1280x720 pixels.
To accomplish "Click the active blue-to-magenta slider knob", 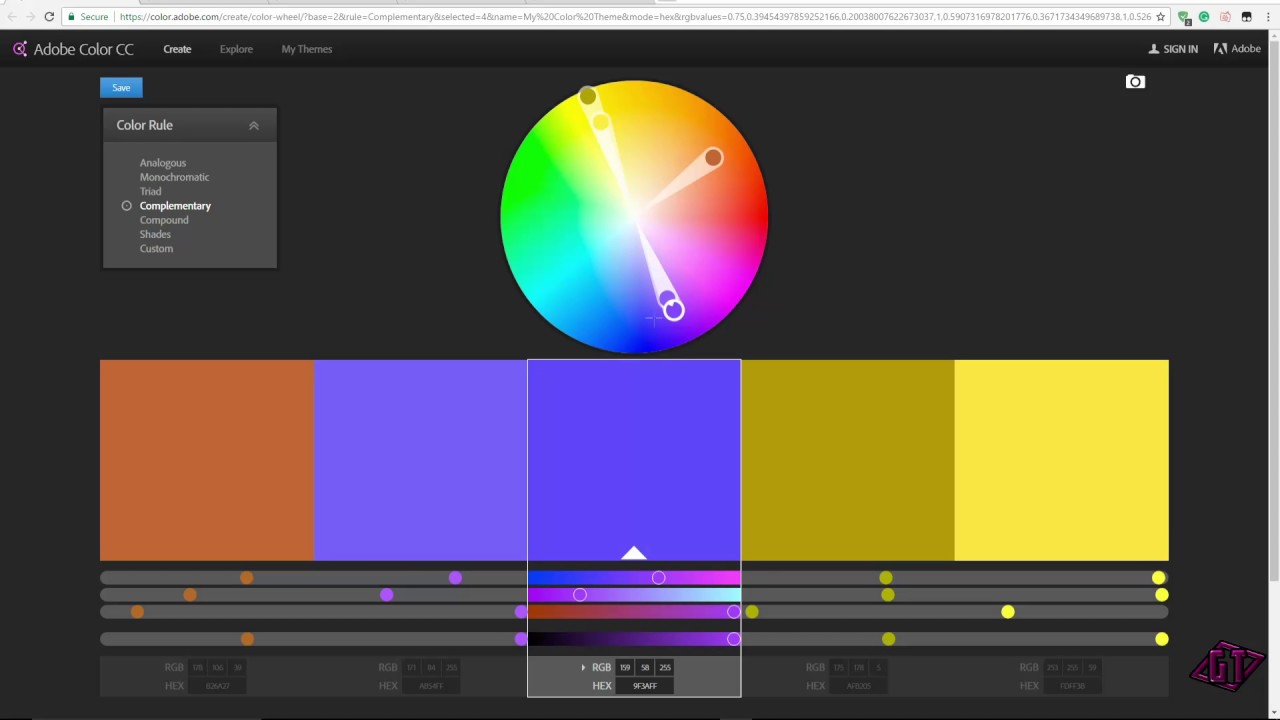I will tap(658, 578).
